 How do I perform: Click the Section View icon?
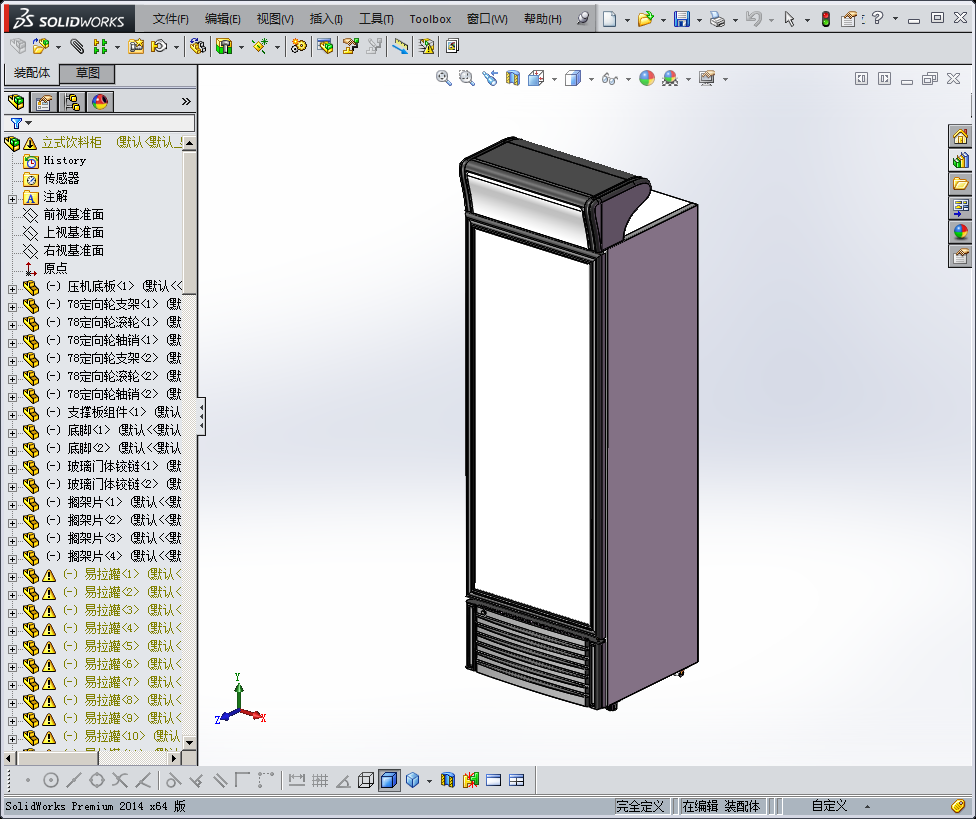[513, 78]
